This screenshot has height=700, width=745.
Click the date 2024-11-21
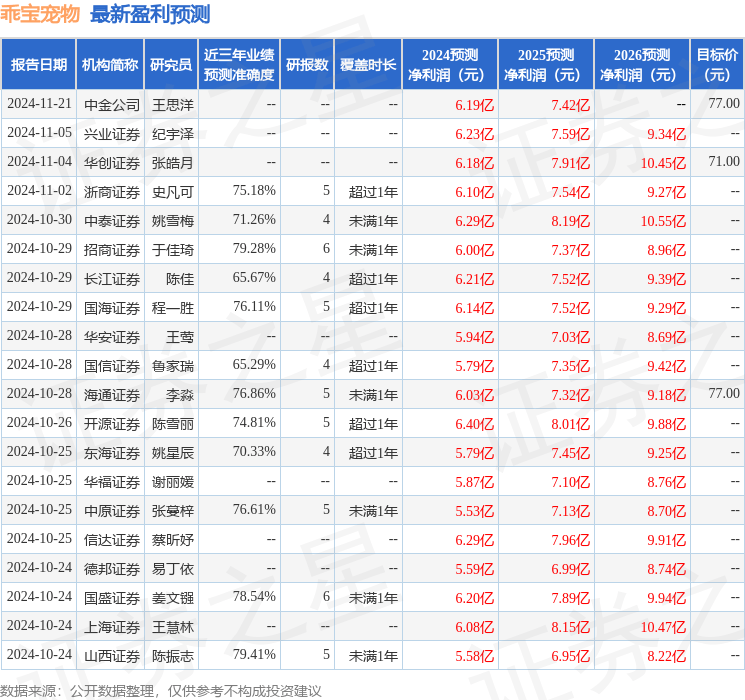[x=39, y=103]
